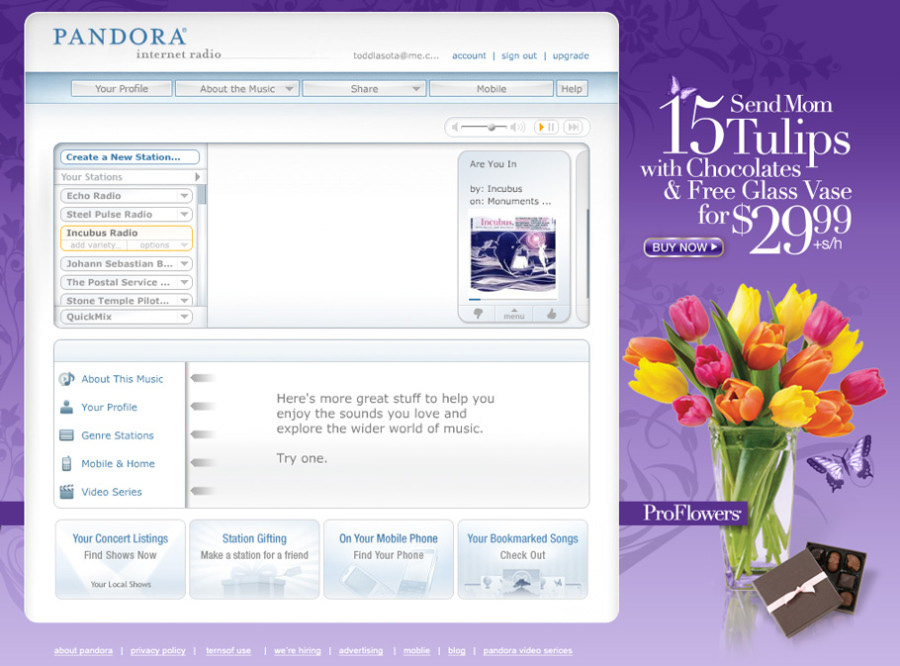Click the album name Monuments ... in song info
This screenshot has width=900, height=666.
pos(519,202)
